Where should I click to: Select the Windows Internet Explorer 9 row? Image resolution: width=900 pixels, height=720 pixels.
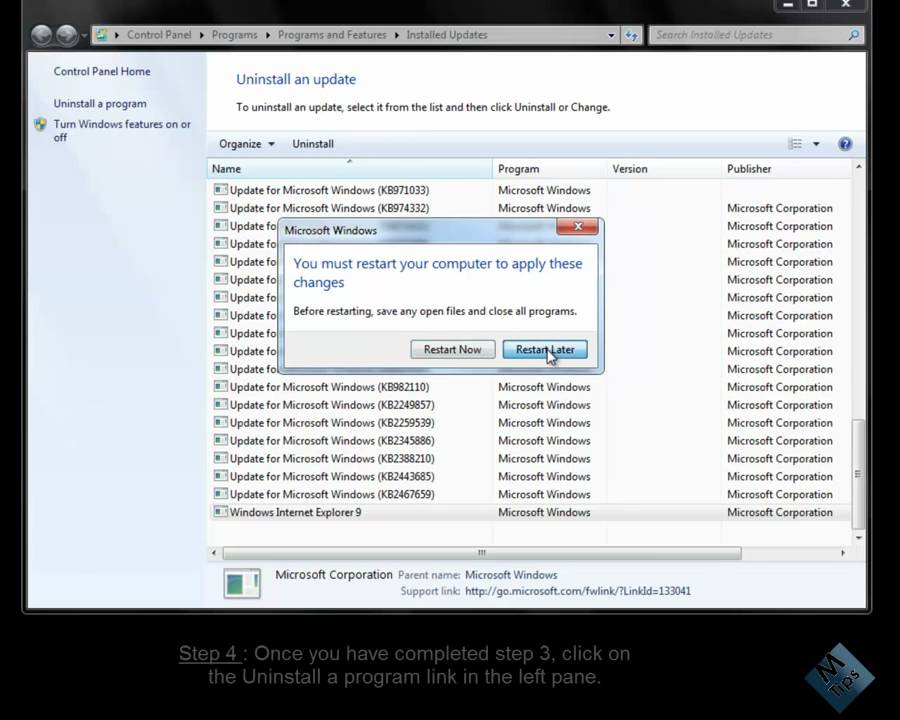[x=529, y=512]
